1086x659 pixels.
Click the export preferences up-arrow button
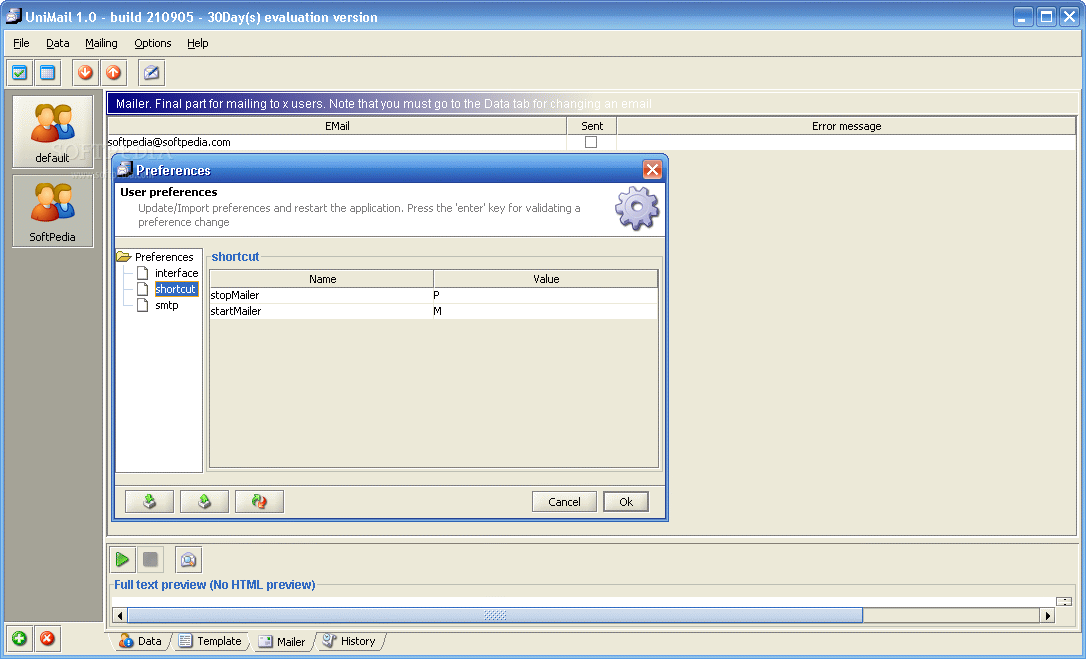point(204,501)
